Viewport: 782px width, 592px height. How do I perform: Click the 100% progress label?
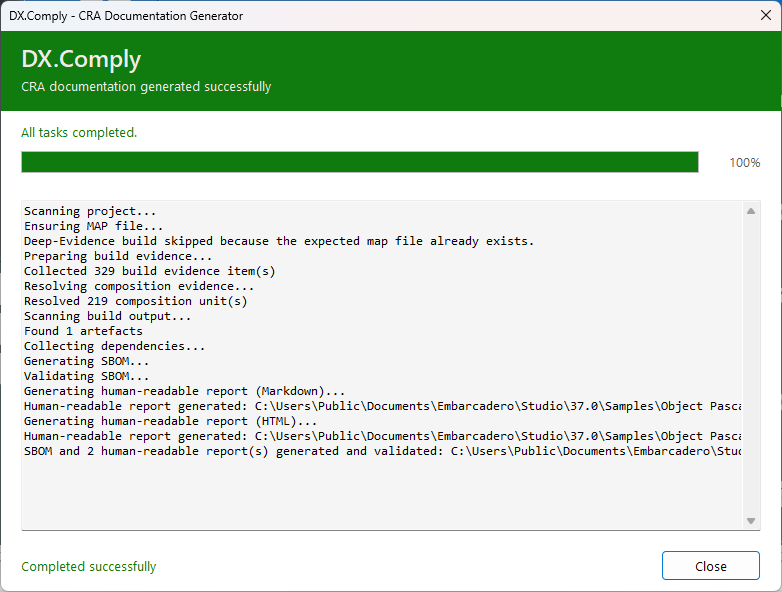745,163
